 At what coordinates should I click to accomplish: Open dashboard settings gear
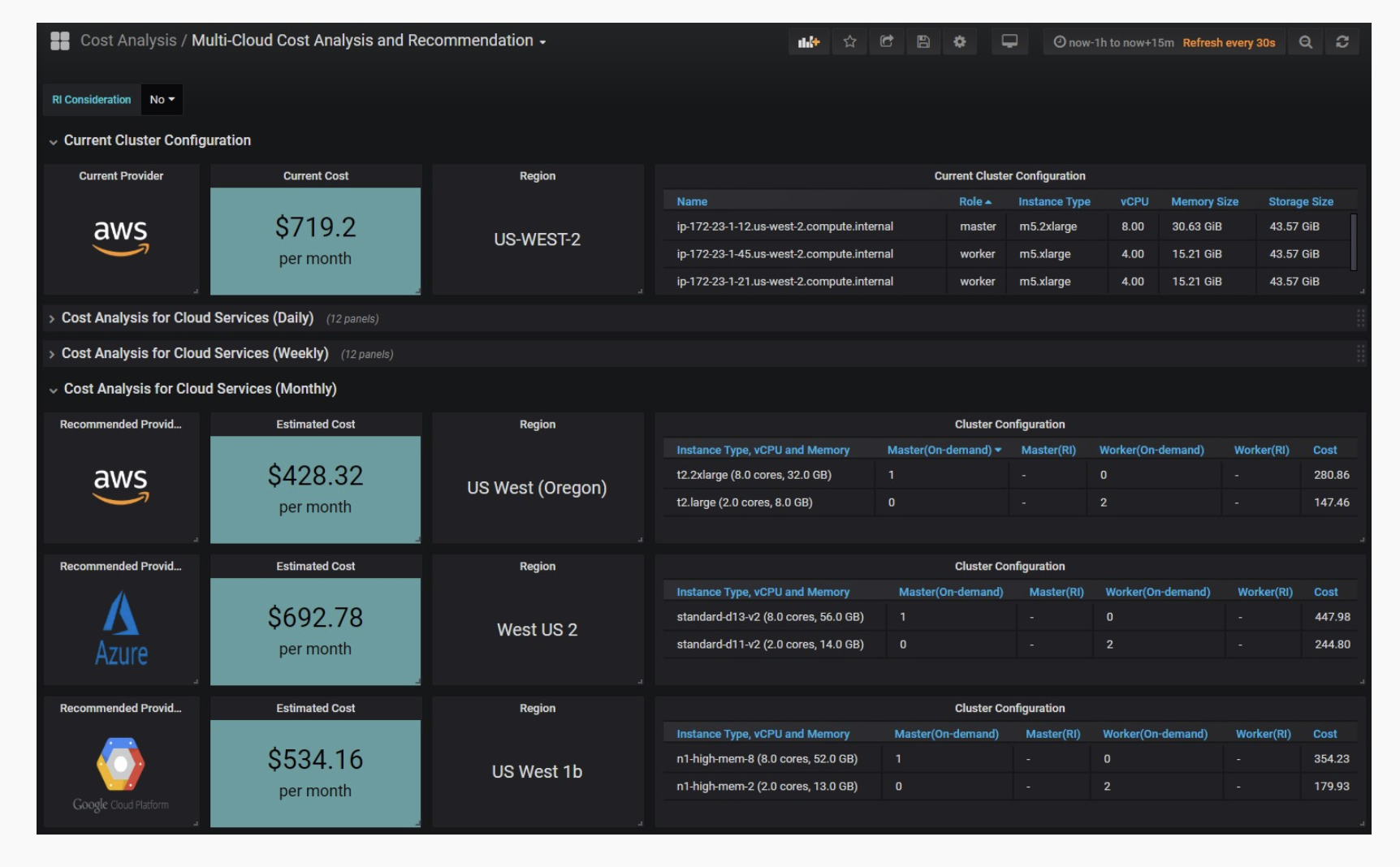960,42
